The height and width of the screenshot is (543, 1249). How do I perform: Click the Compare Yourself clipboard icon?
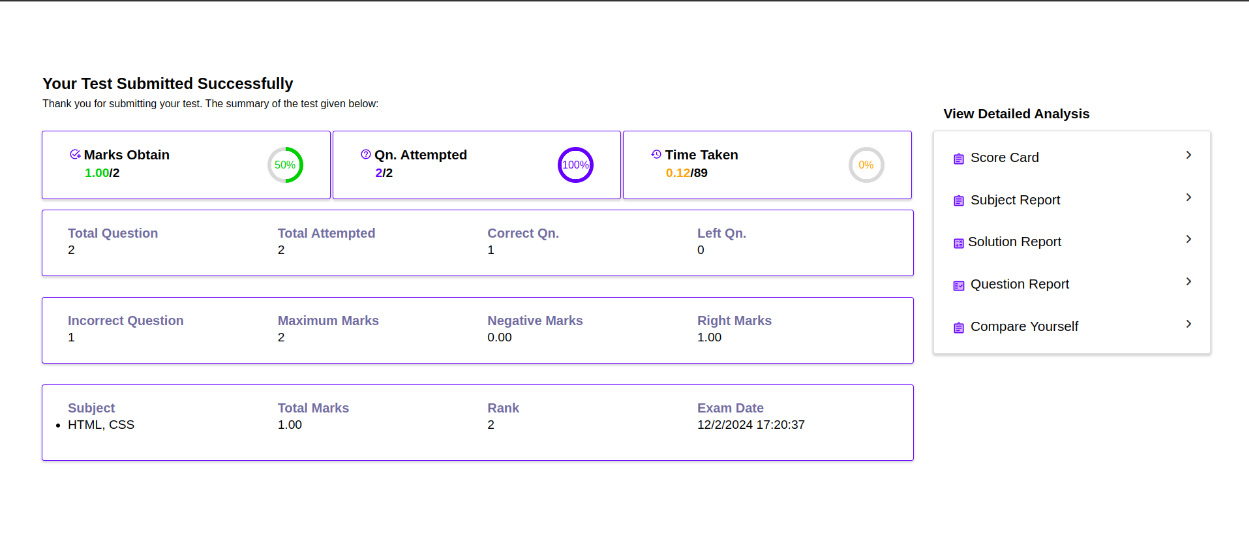pos(959,327)
